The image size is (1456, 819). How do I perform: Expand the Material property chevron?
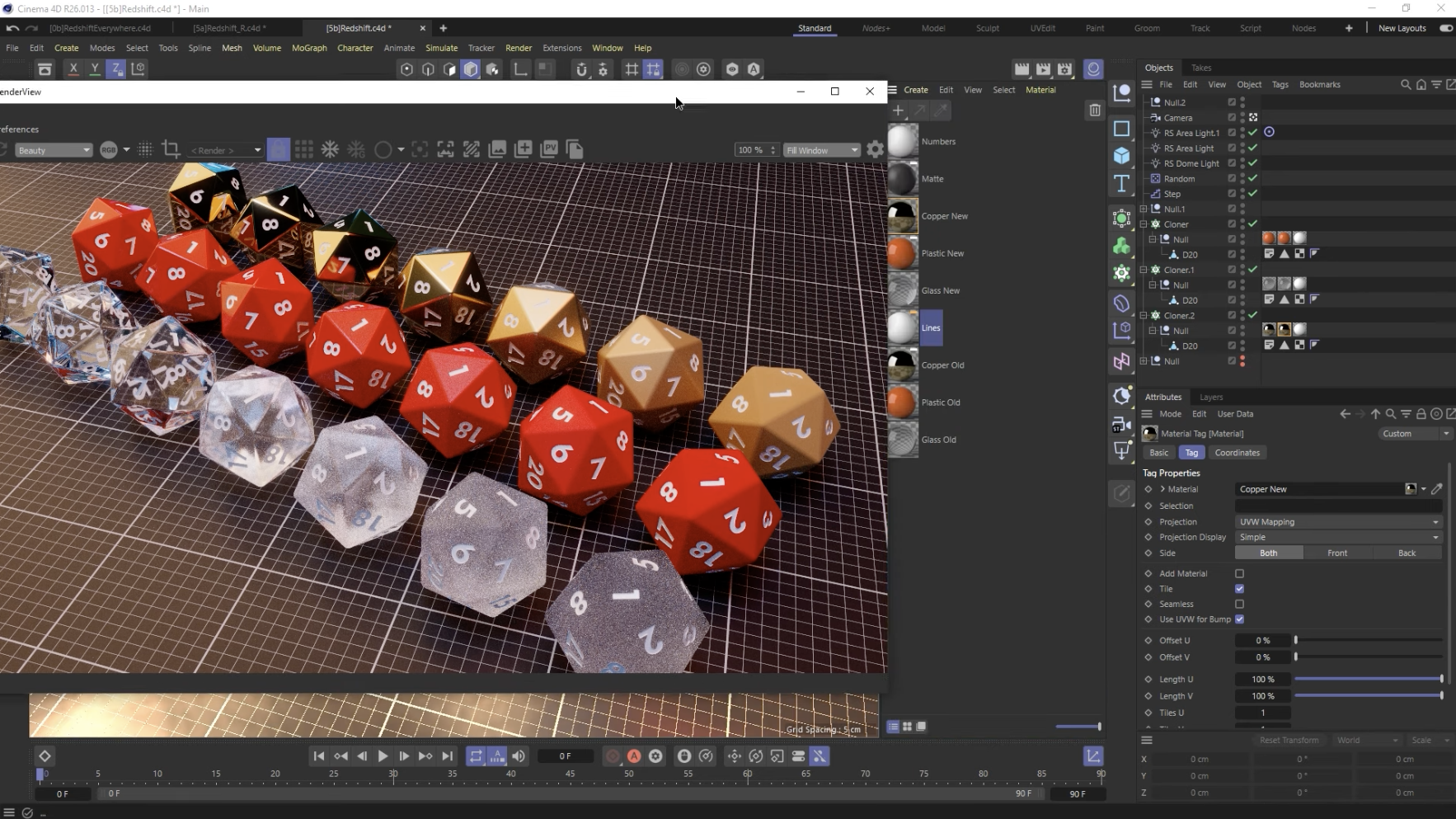coord(1162,489)
